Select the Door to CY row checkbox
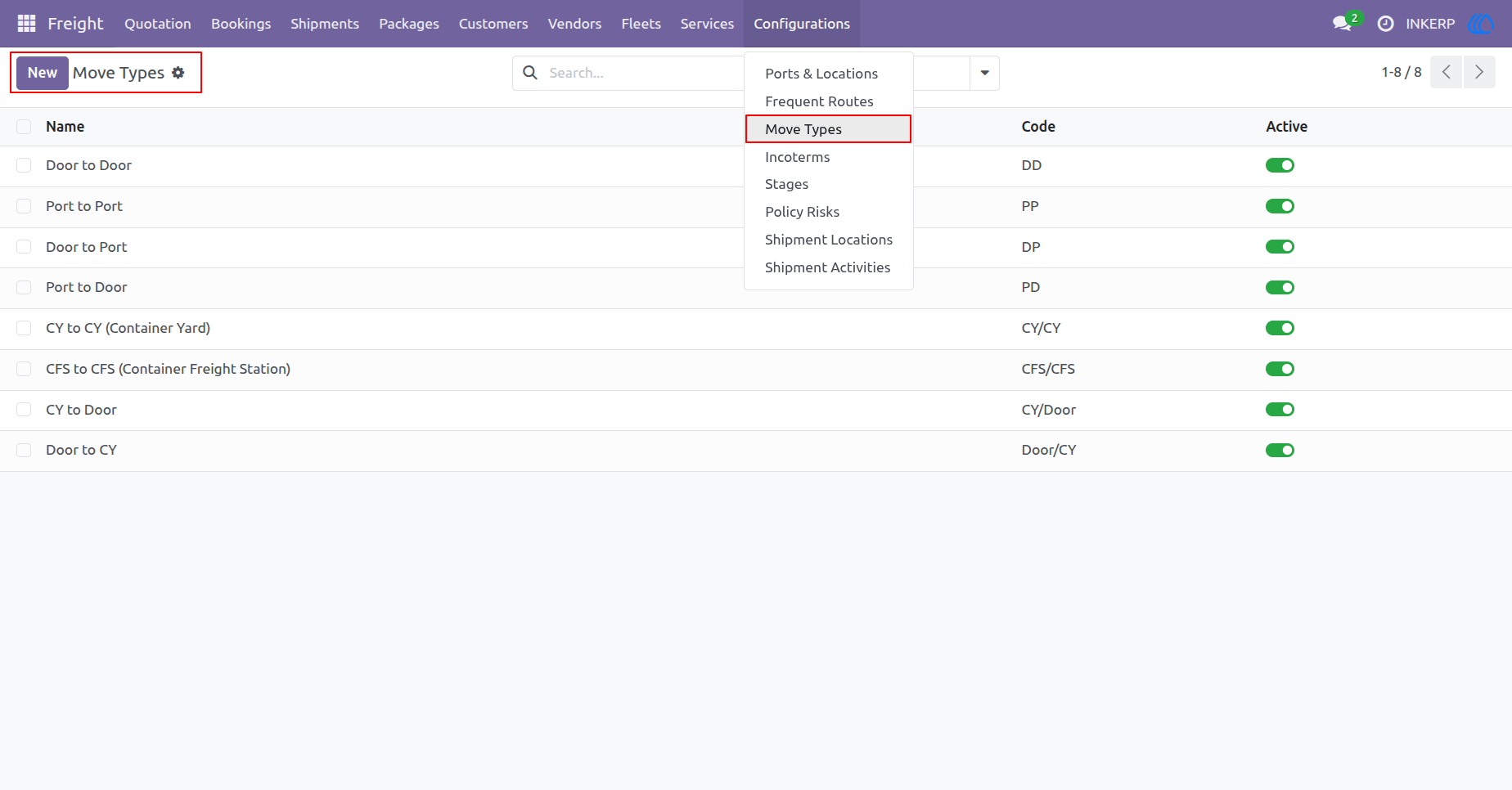 click(24, 450)
